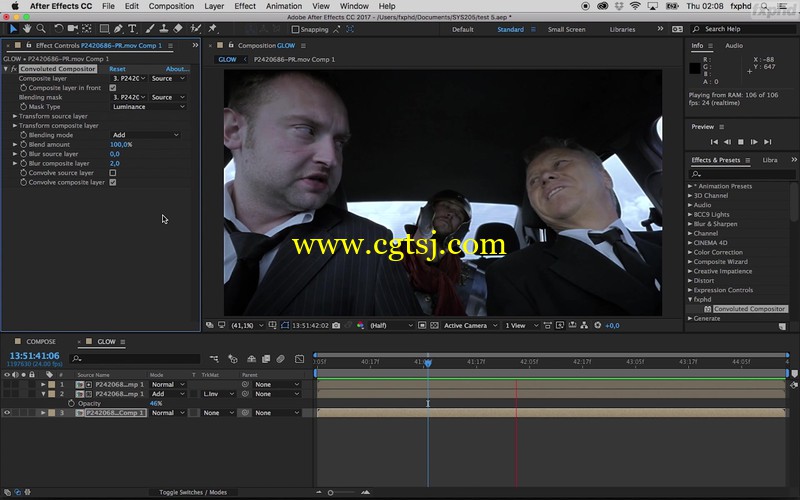Image resolution: width=800 pixels, height=500 pixels.
Task: Switch to the COMPOSE timeline tab
Action: point(41,341)
